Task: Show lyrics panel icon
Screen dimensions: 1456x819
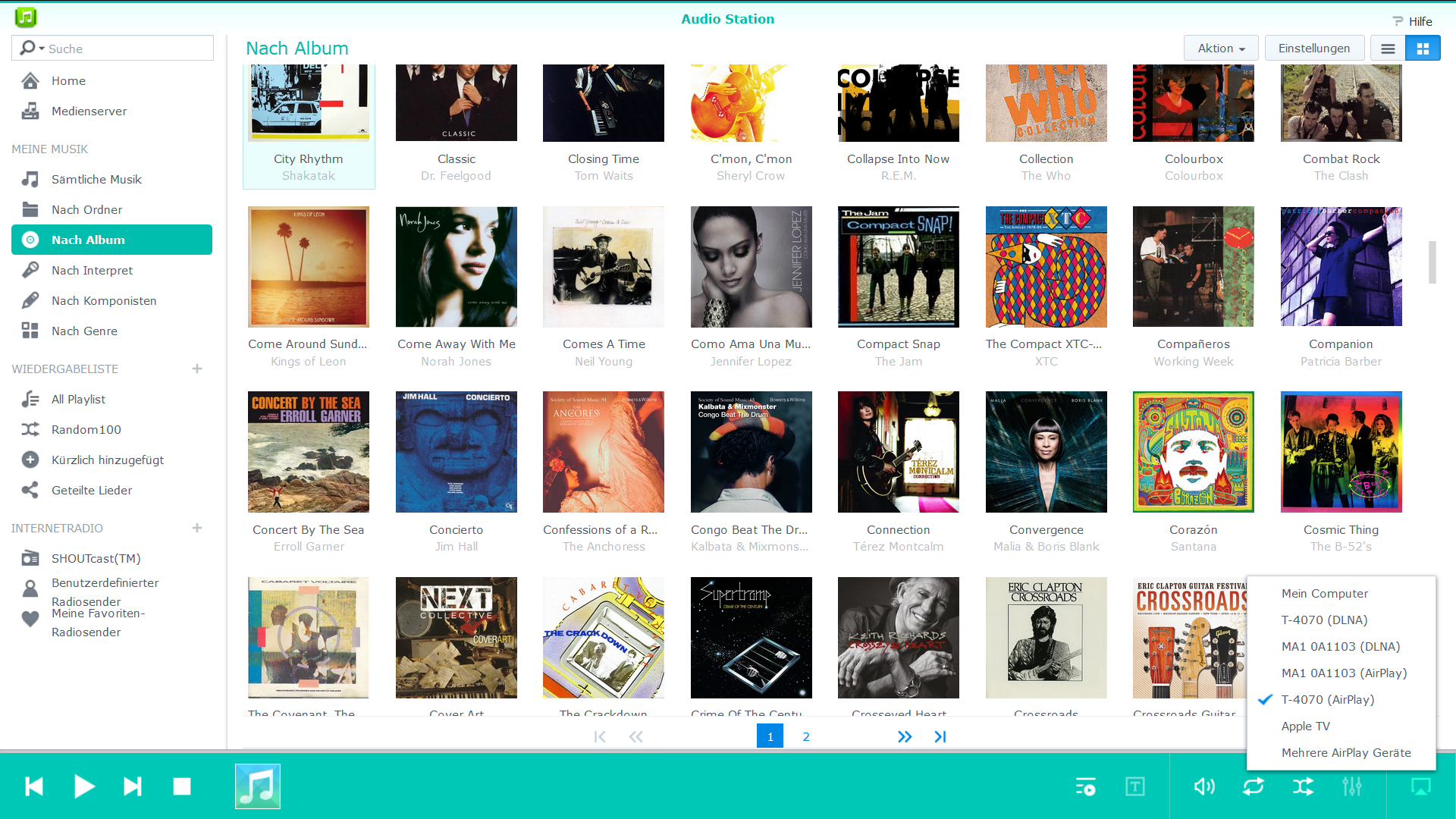Action: pyautogui.click(x=1135, y=786)
